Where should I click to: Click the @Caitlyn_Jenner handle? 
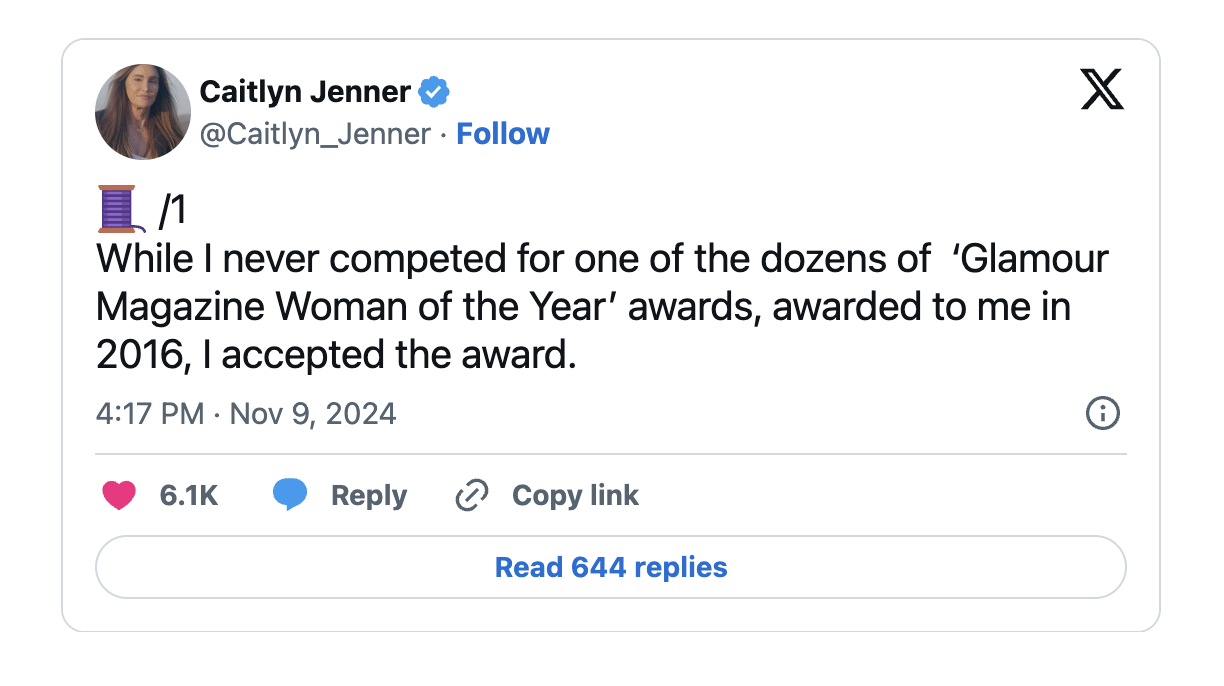coord(315,134)
